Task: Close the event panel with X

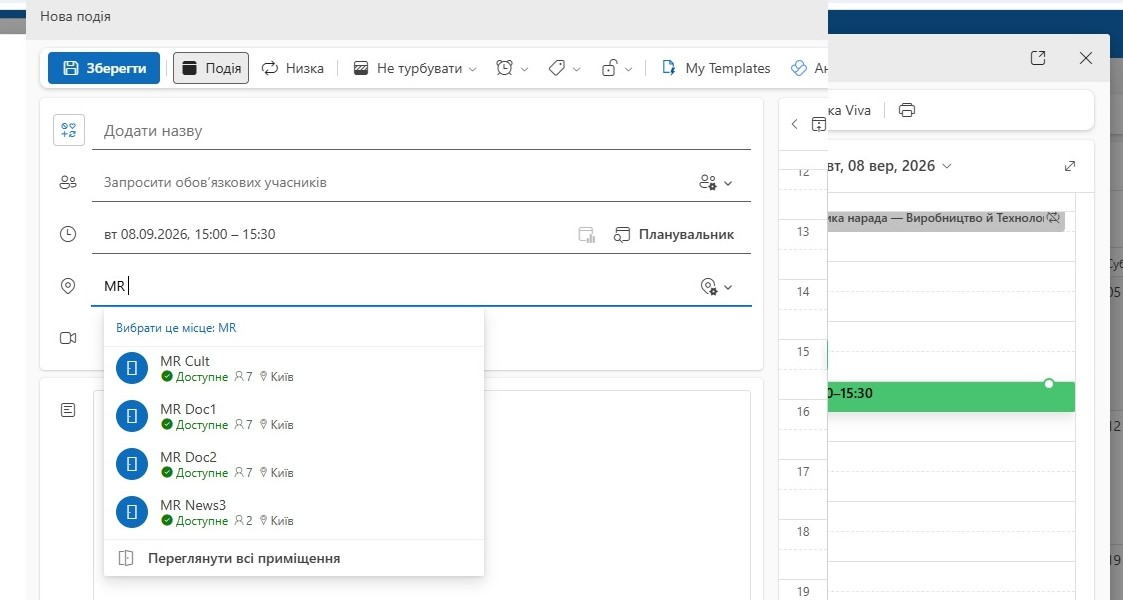Action: pos(1086,58)
